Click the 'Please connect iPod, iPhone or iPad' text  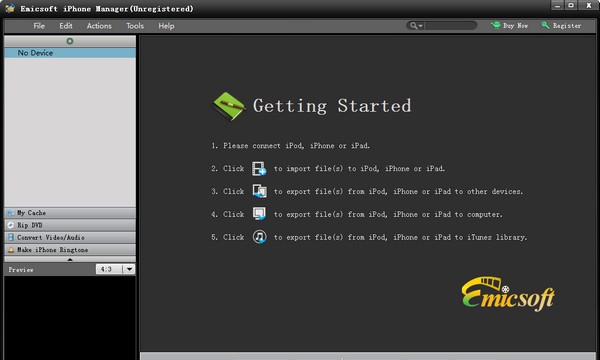click(x=296, y=146)
